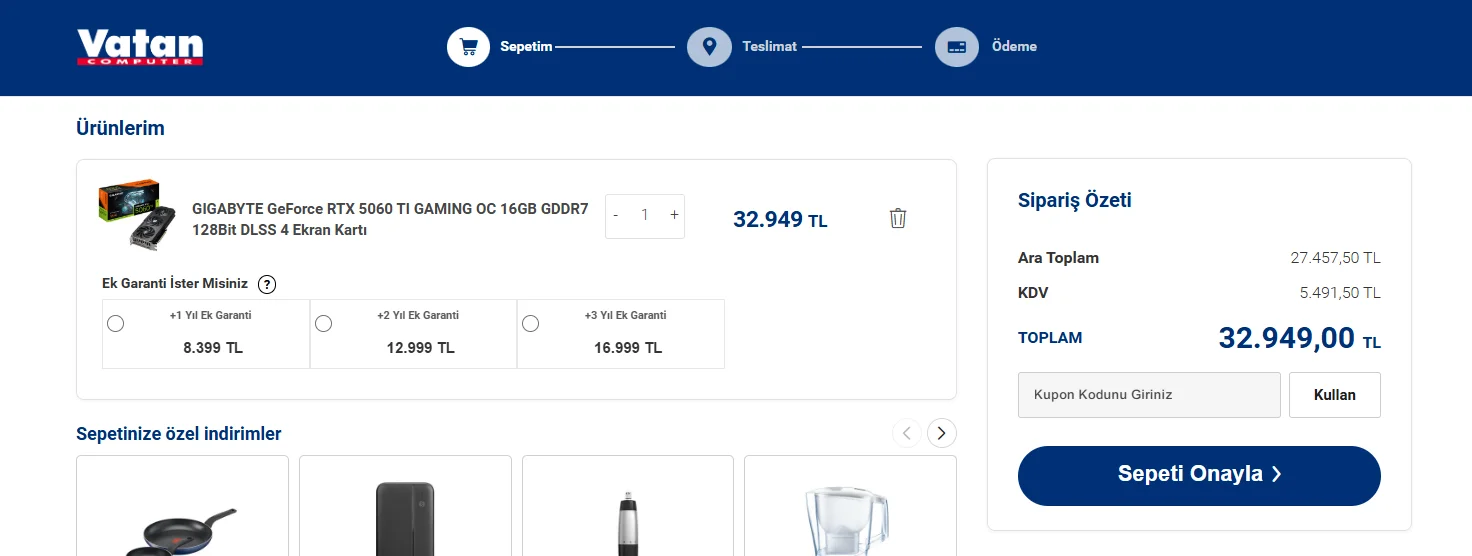
Task: Show next special discounts with right arrow
Action: pyautogui.click(x=942, y=433)
